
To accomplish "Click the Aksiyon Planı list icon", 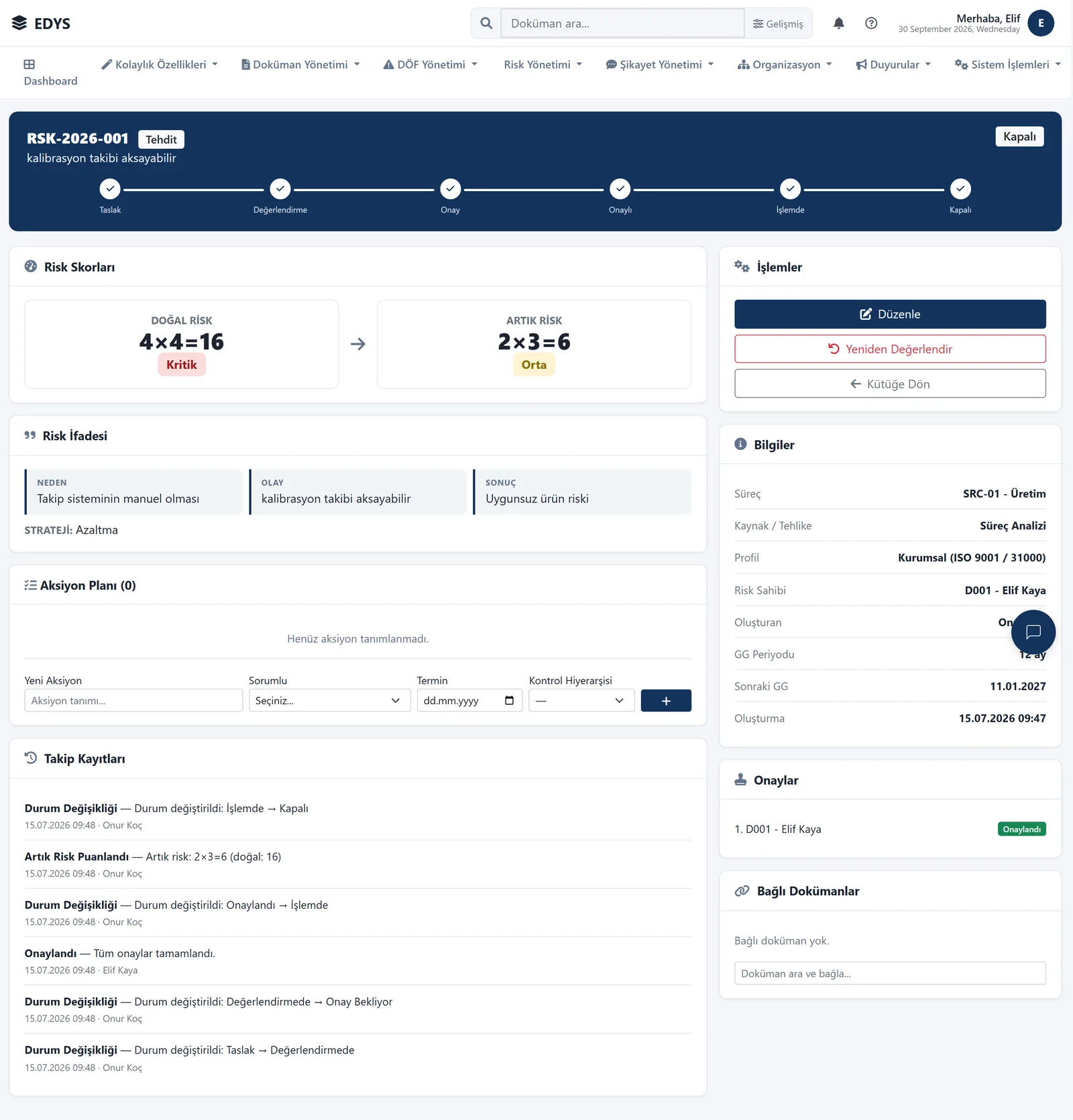I will (x=30, y=585).
